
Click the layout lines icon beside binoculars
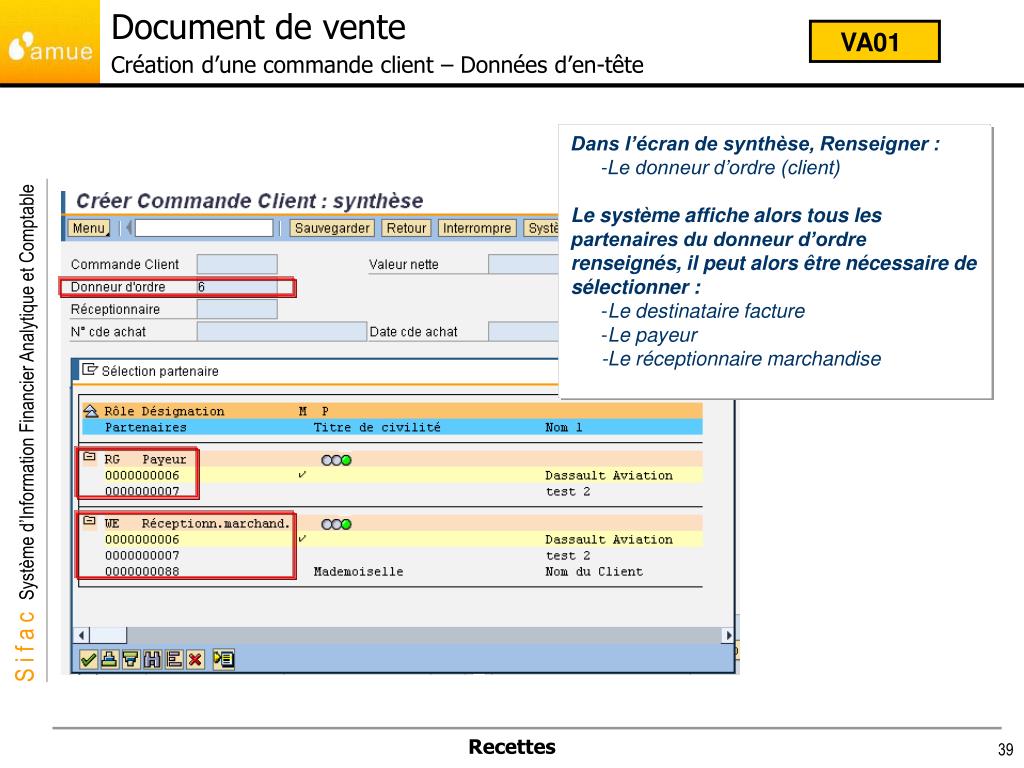click(x=174, y=660)
